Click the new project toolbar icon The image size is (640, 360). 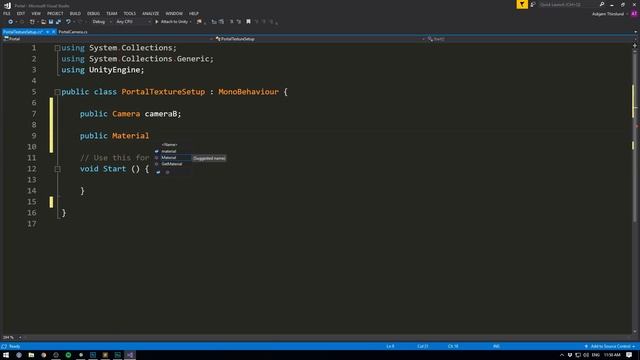point(32,22)
